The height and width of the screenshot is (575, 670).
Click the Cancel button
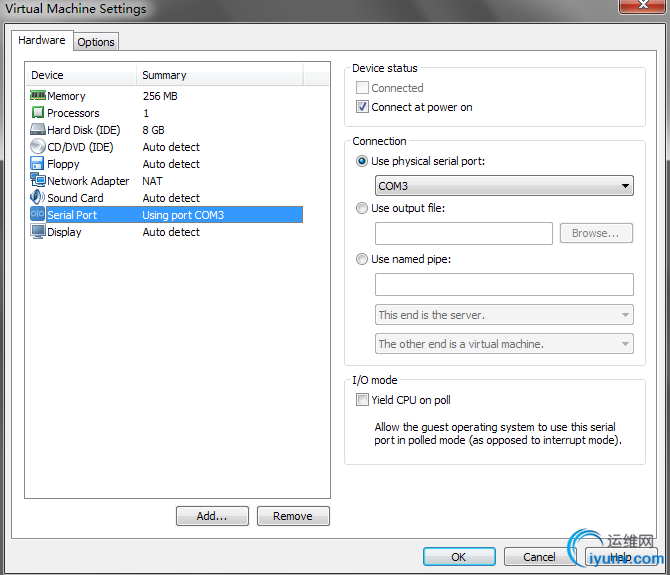point(540,557)
